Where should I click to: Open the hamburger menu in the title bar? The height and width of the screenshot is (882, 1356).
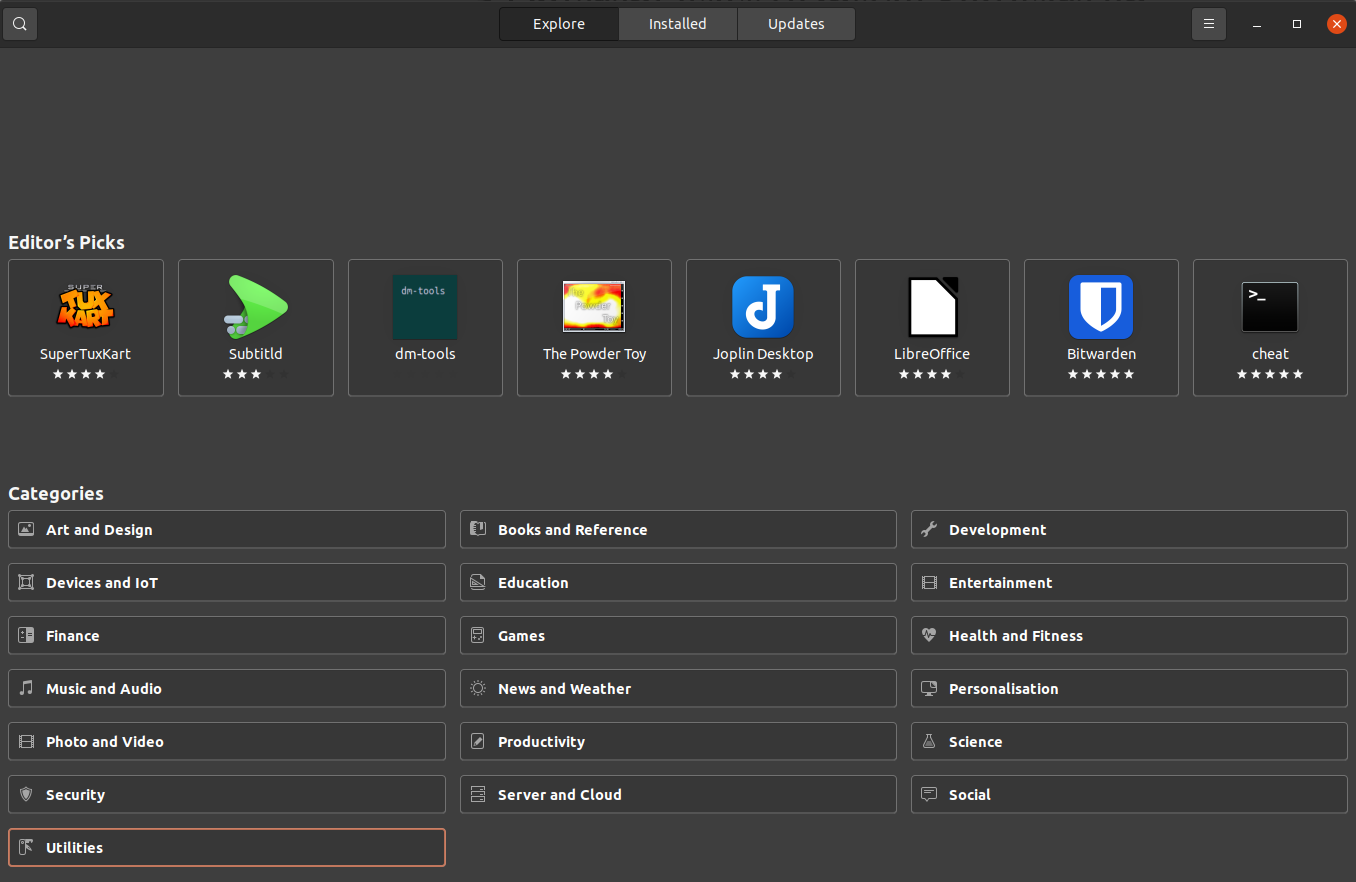click(x=1208, y=23)
